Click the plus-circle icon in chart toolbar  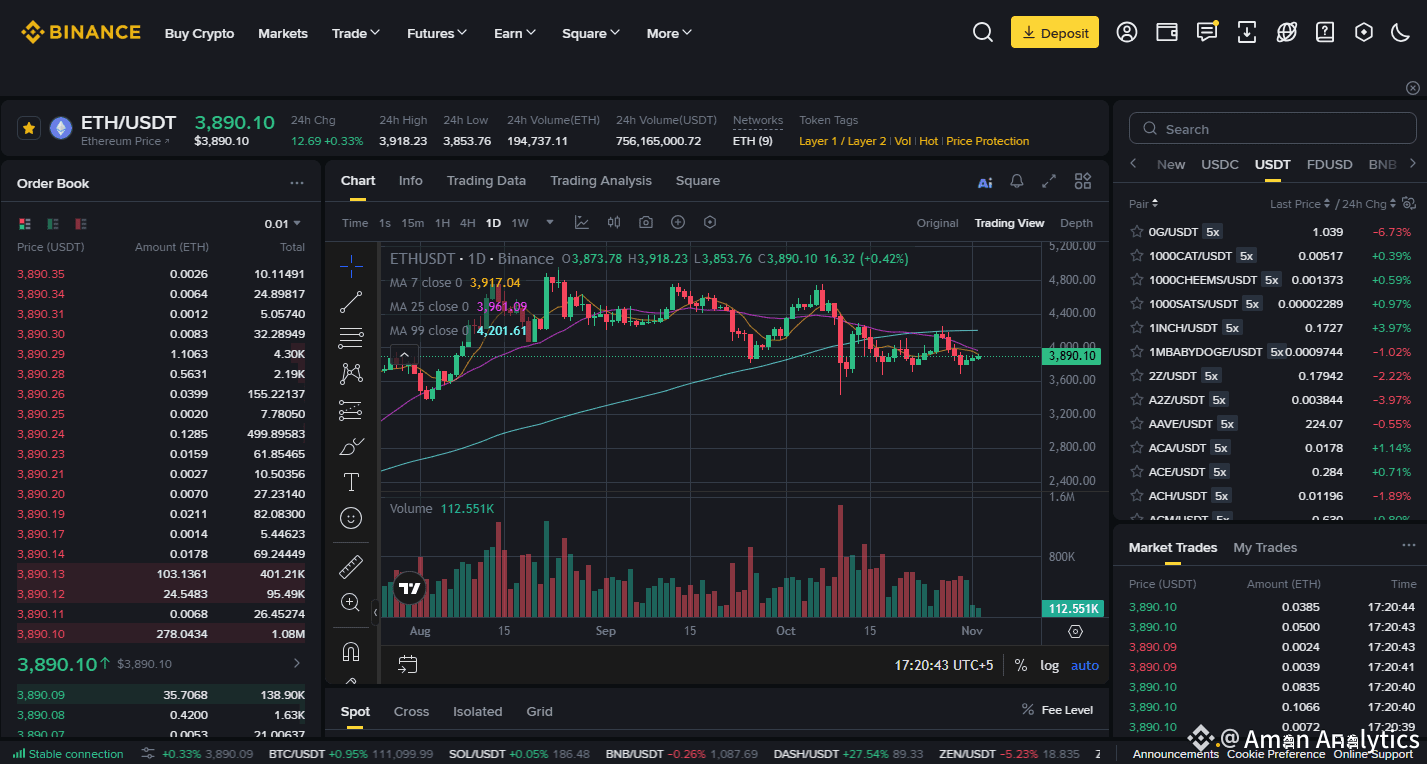tap(678, 222)
